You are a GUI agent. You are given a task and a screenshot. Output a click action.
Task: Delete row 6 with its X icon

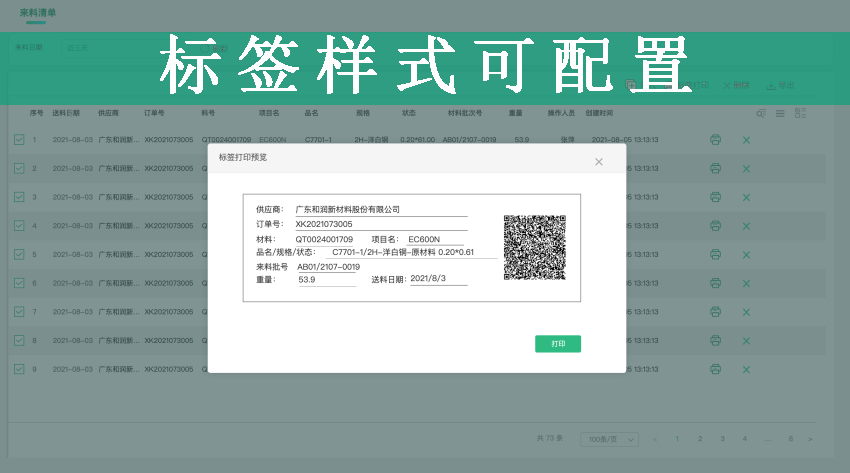[x=746, y=283]
